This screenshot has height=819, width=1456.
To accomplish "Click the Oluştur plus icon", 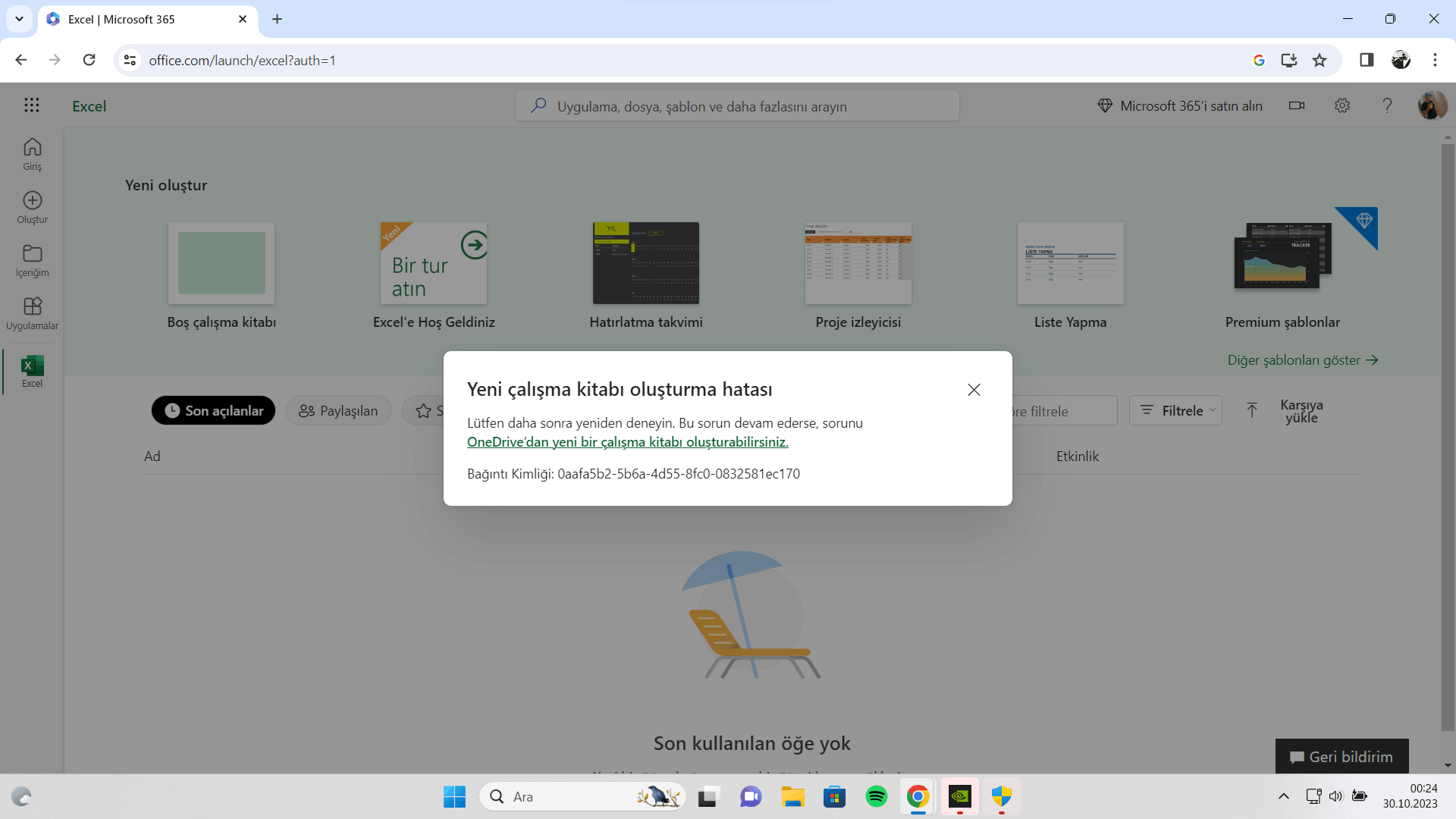I will pyautogui.click(x=32, y=207).
